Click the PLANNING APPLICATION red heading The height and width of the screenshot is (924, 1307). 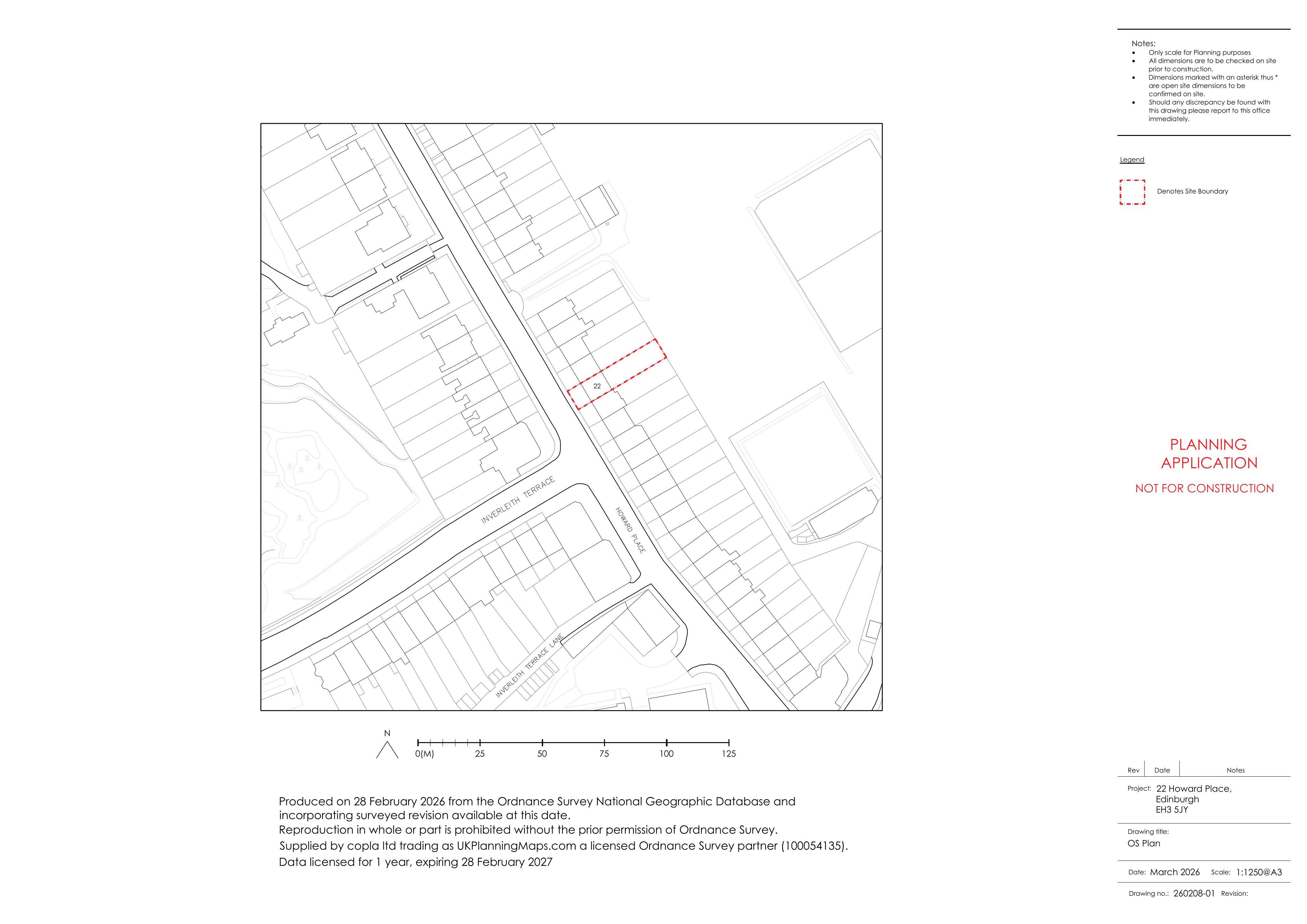pyautogui.click(x=1208, y=454)
